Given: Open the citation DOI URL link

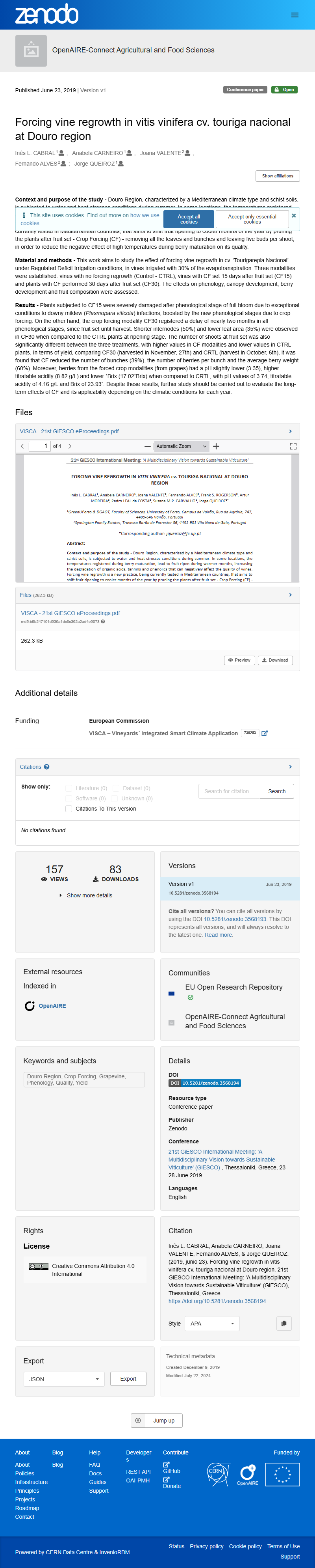Looking at the screenshot, I should coord(217,1301).
